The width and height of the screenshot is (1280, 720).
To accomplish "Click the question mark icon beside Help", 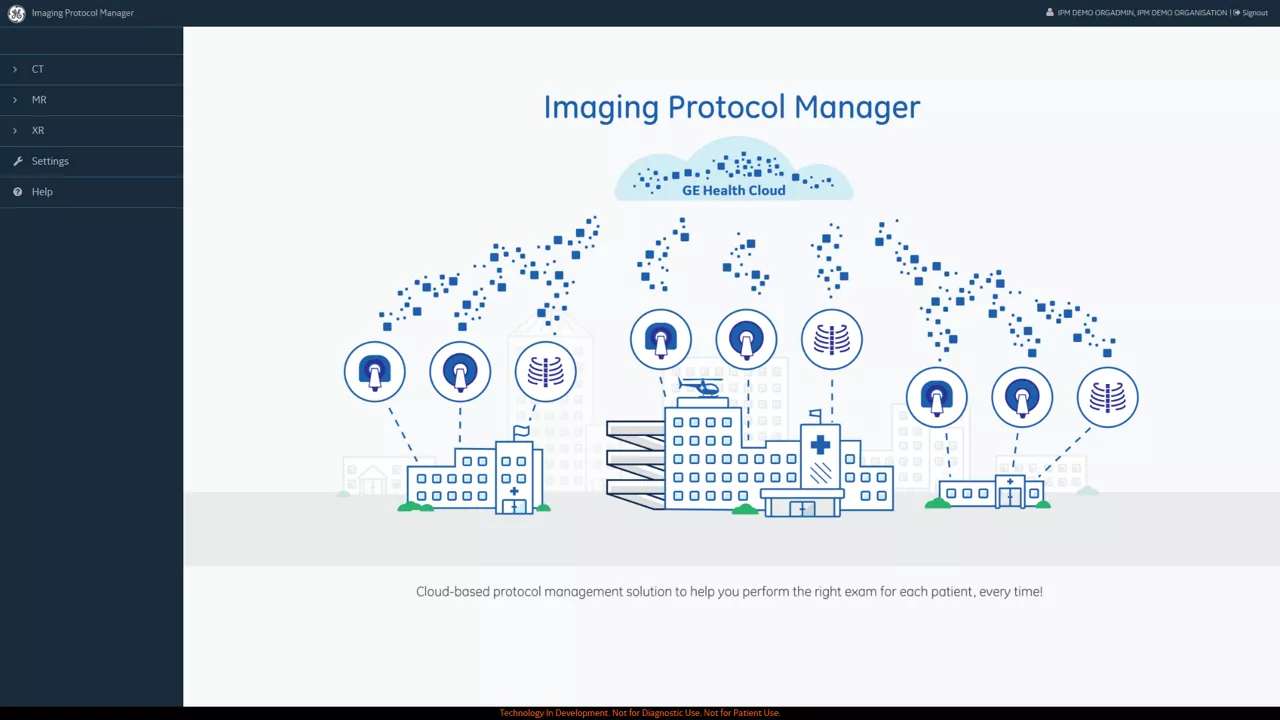I will [17, 192].
